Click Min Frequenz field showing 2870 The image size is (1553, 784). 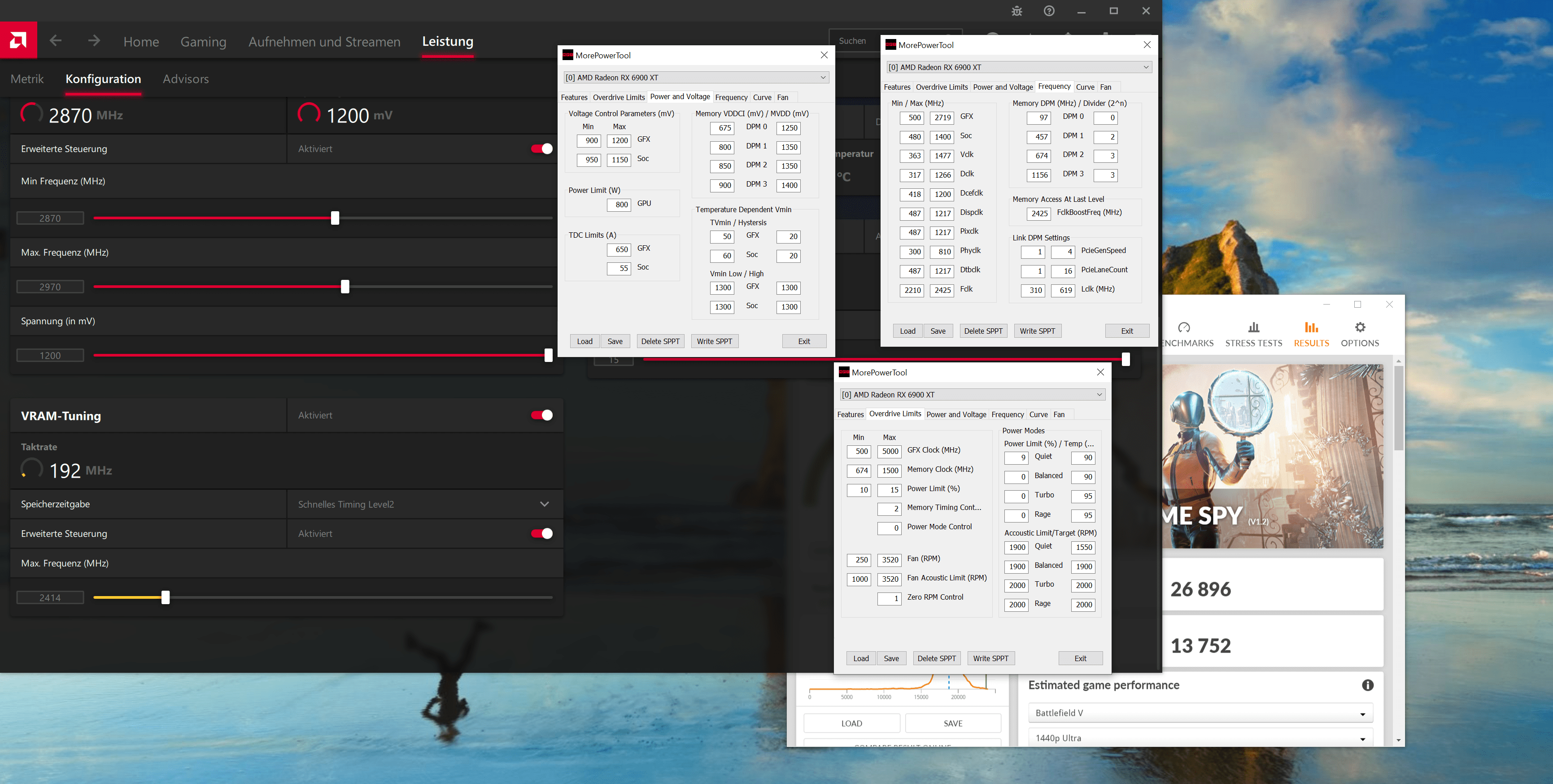point(50,218)
